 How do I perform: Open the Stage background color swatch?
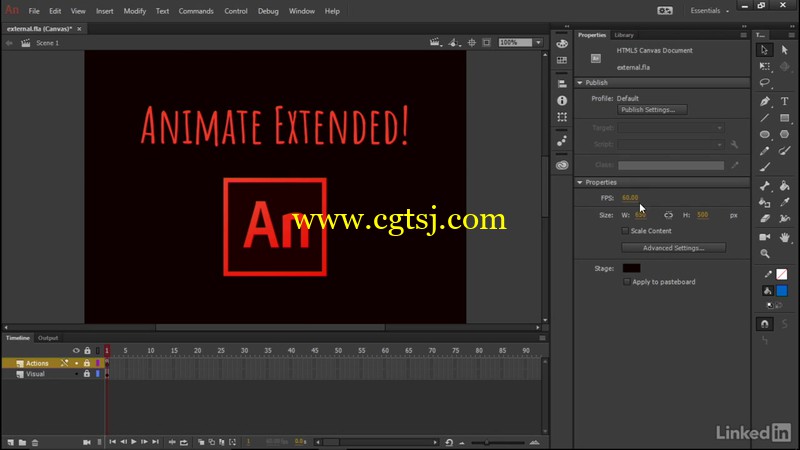631,268
